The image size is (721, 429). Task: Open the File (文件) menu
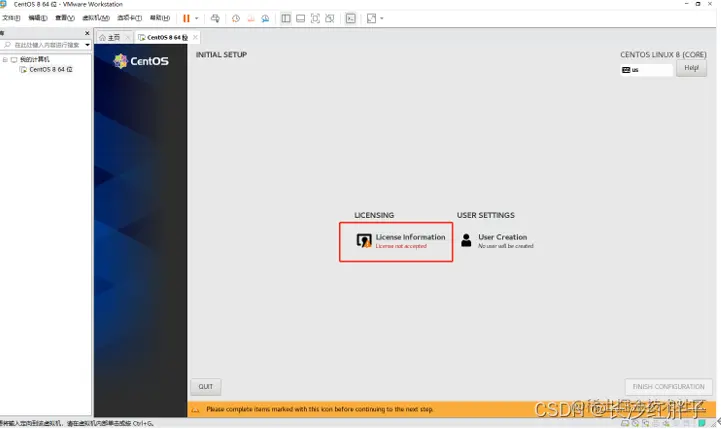click(x=11, y=18)
